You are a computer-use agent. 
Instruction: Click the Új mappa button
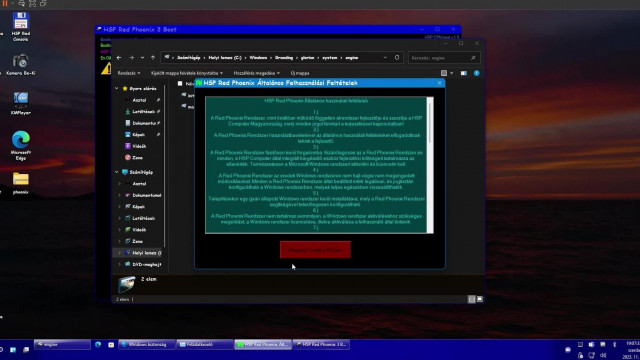click(x=300, y=73)
